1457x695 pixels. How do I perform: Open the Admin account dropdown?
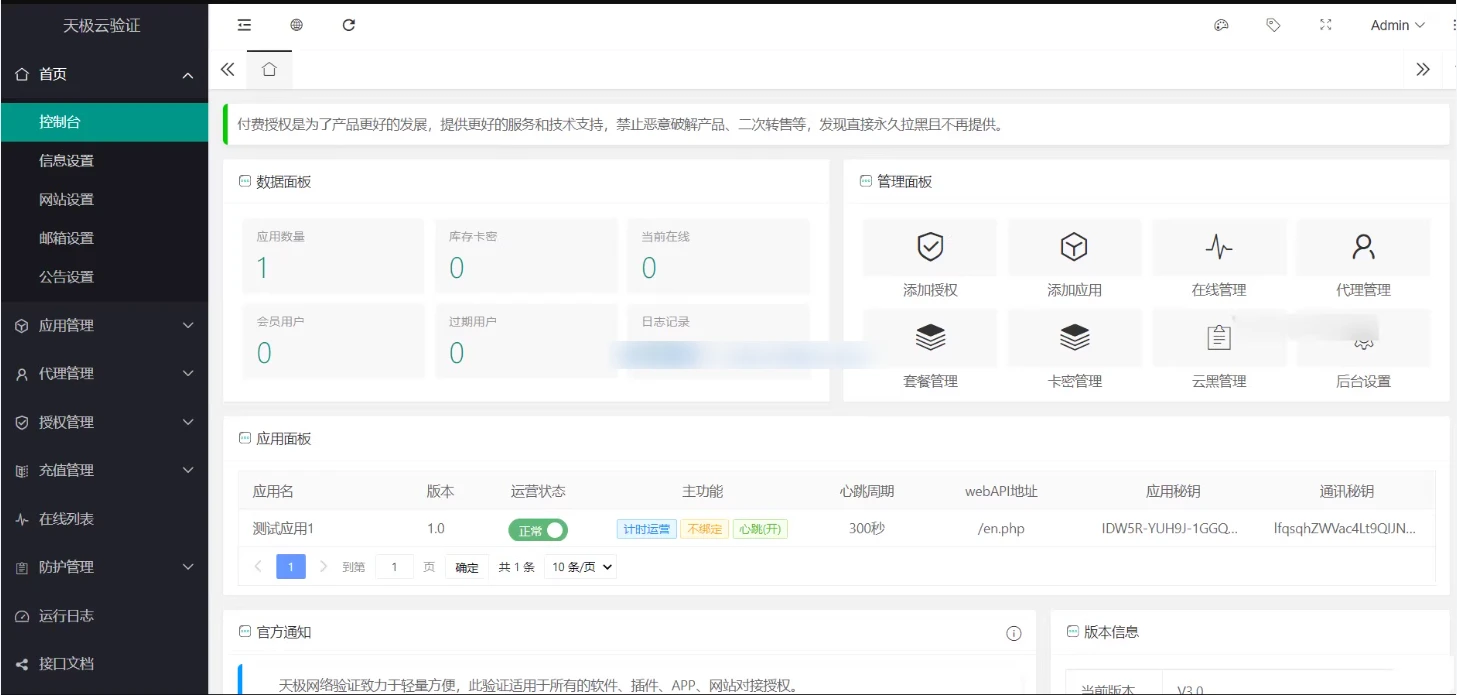click(1397, 25)
